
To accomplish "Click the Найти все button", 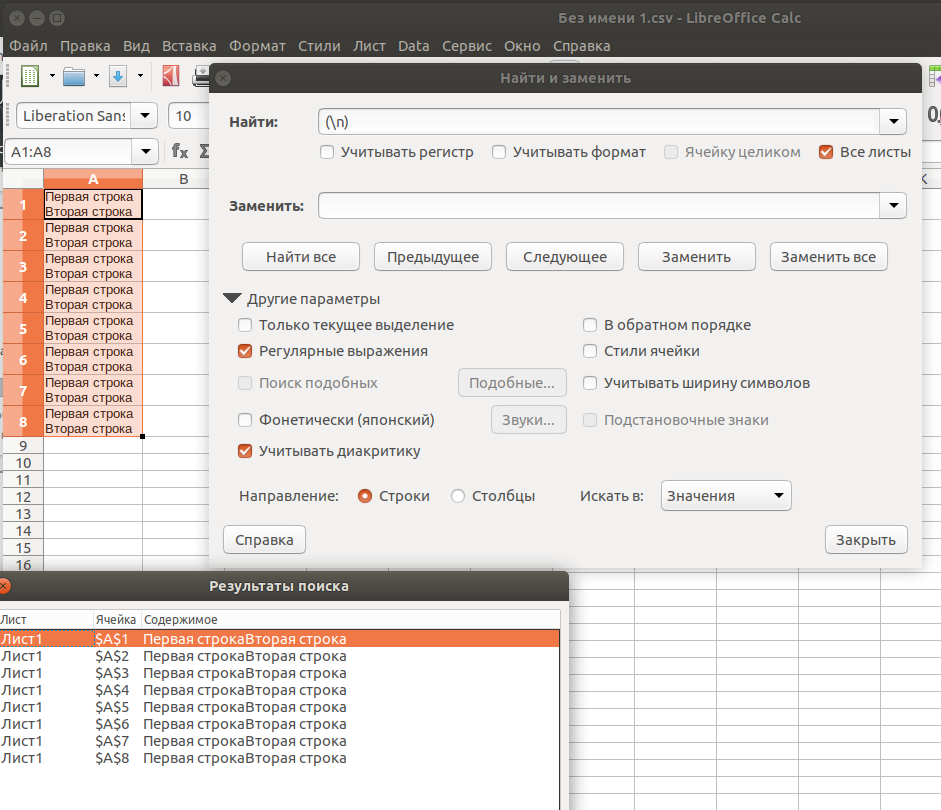I will [301, 257].
